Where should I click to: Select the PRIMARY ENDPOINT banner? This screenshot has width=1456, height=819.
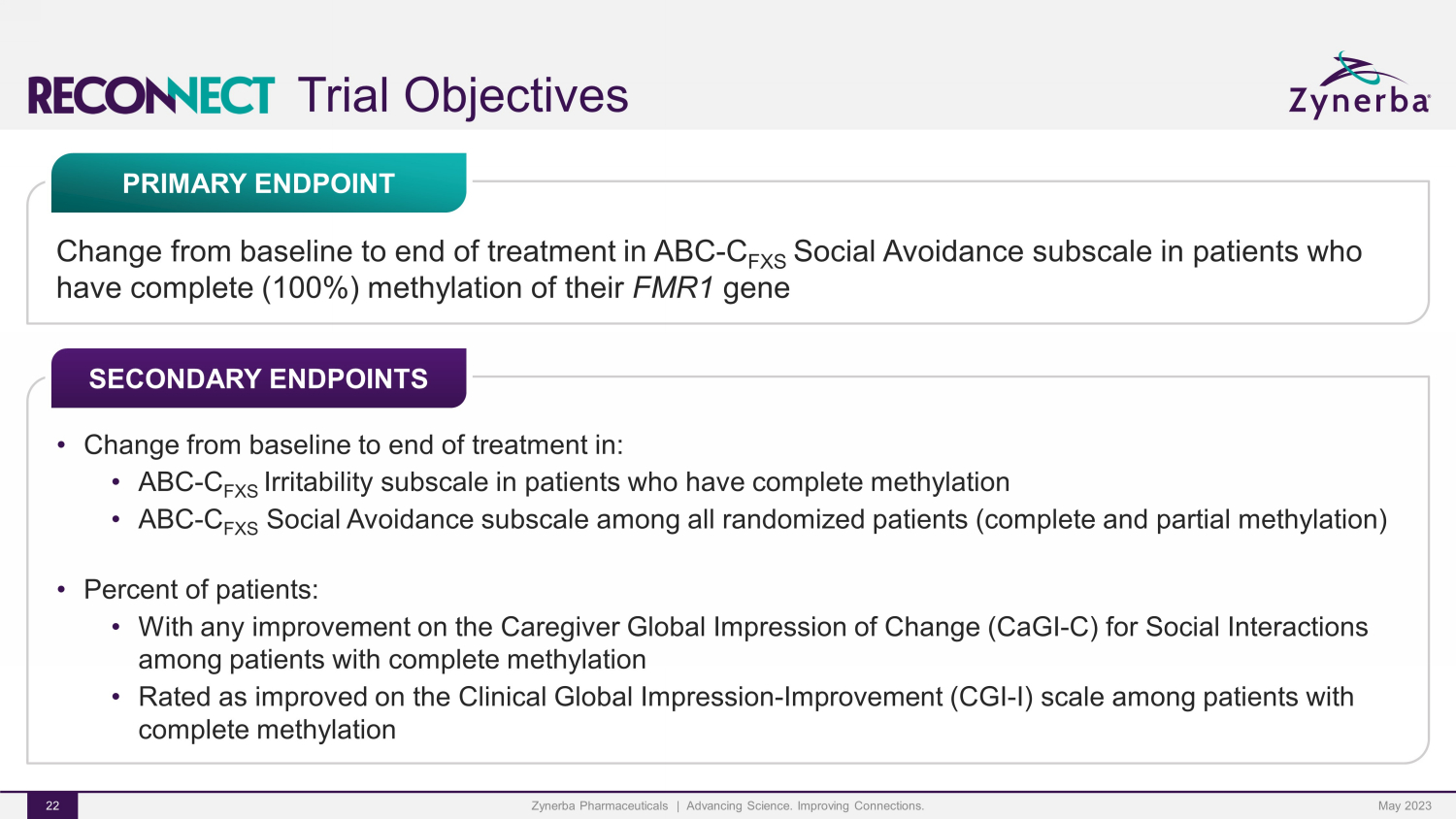click(x=258, y=183)
